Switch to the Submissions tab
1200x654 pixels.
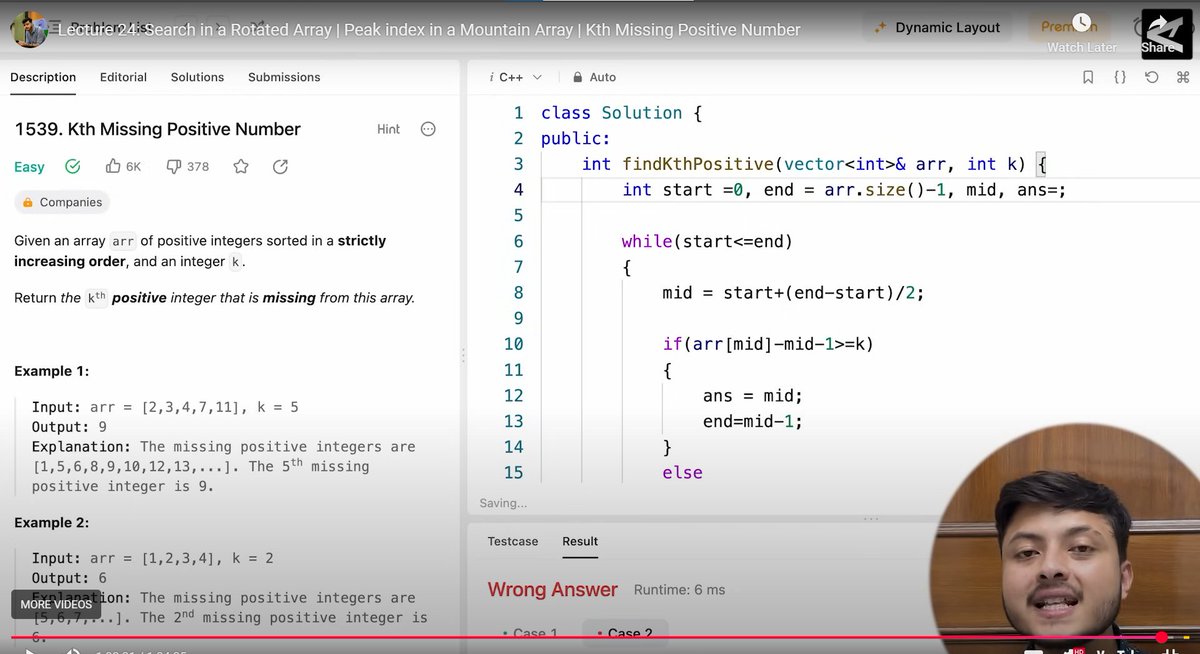coord(283,77)
